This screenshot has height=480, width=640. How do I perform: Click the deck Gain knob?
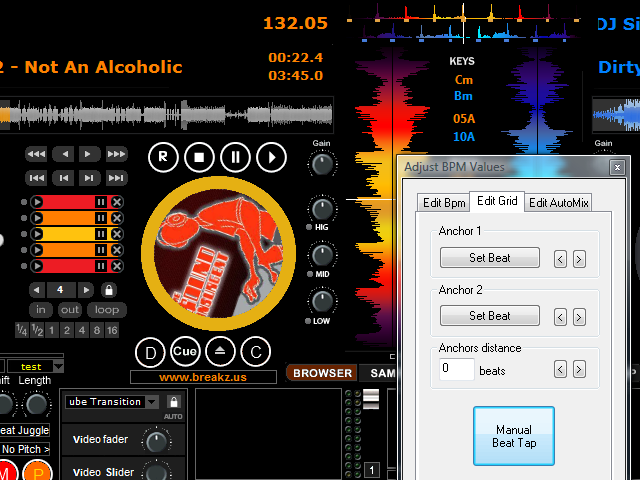click(x=322, y=164)
